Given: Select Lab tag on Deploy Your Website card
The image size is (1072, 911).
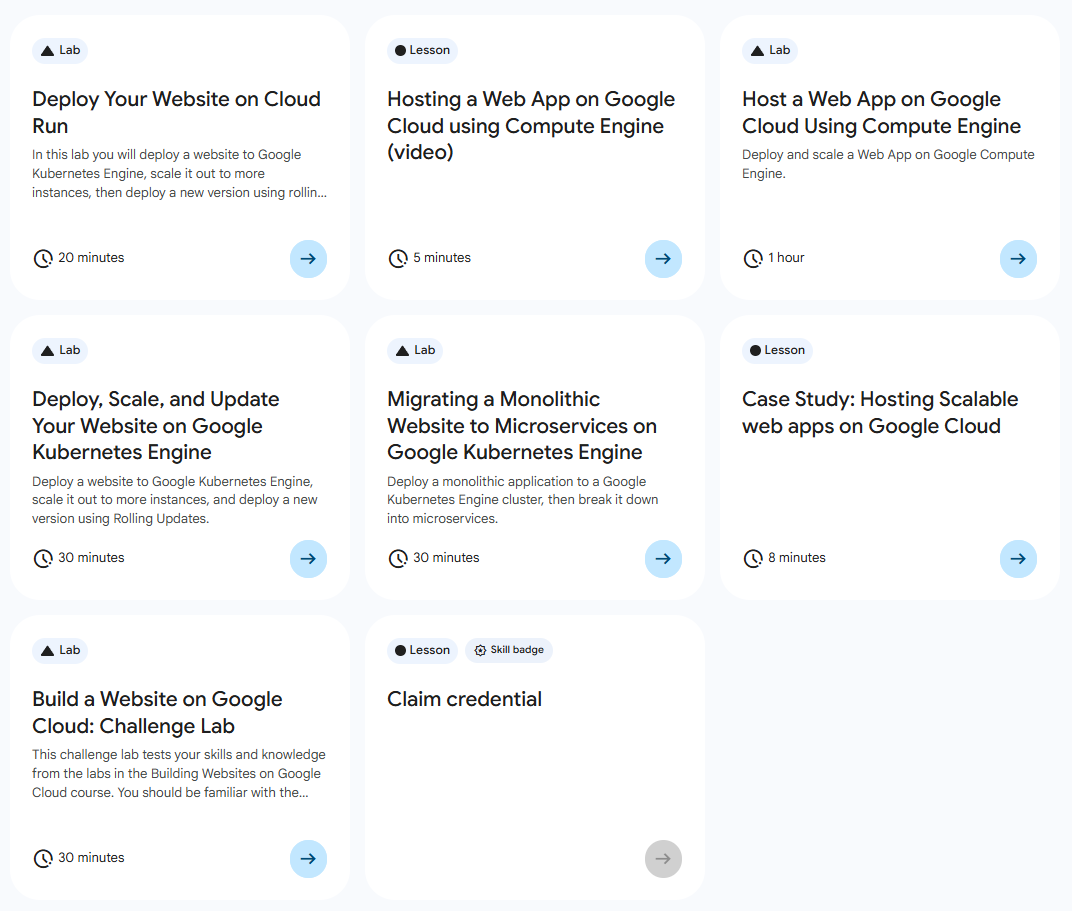Looking at the screenshot, I should point(60,51).
